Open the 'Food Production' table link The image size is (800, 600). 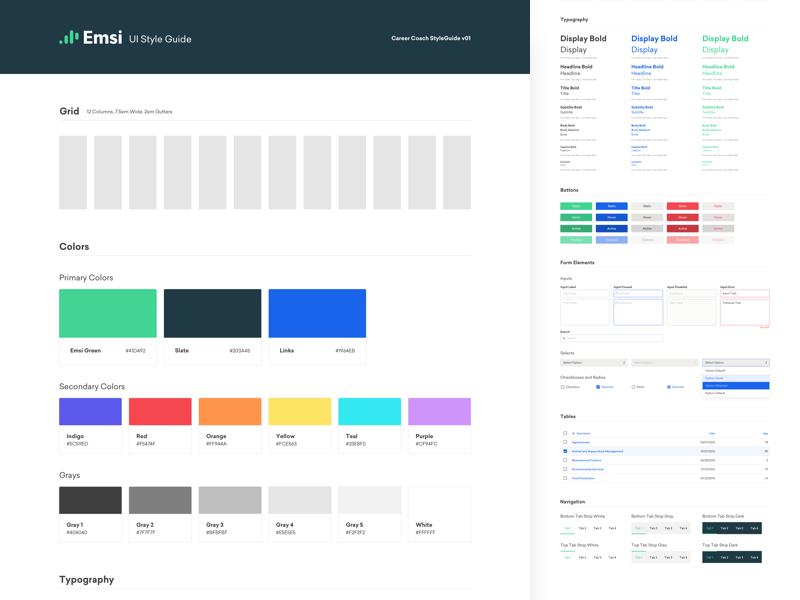582,478
